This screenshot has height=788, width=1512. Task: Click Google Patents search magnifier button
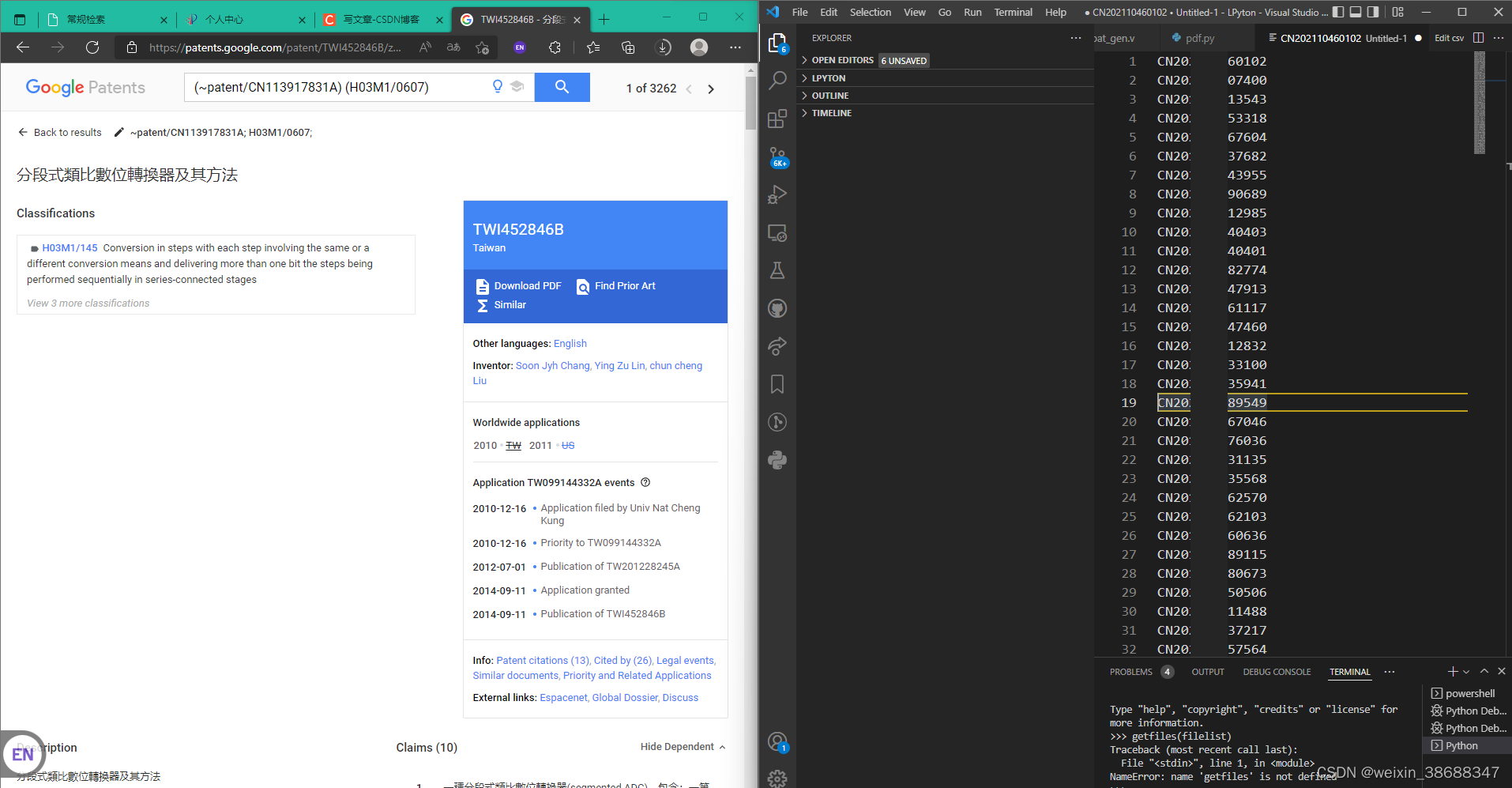562,87
